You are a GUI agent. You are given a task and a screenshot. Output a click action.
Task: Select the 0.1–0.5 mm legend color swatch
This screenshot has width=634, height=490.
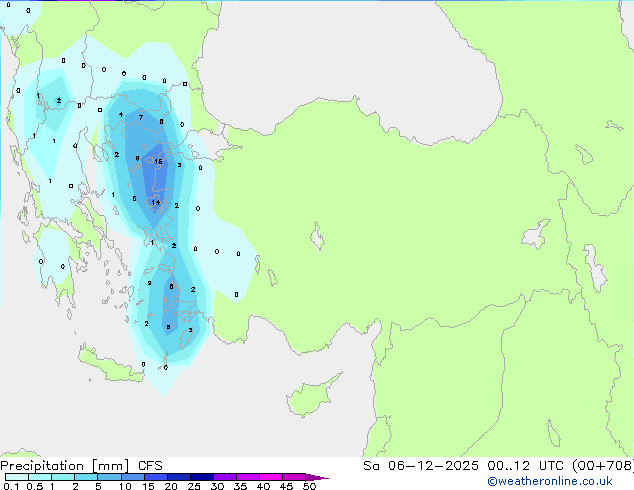(17, 477)
